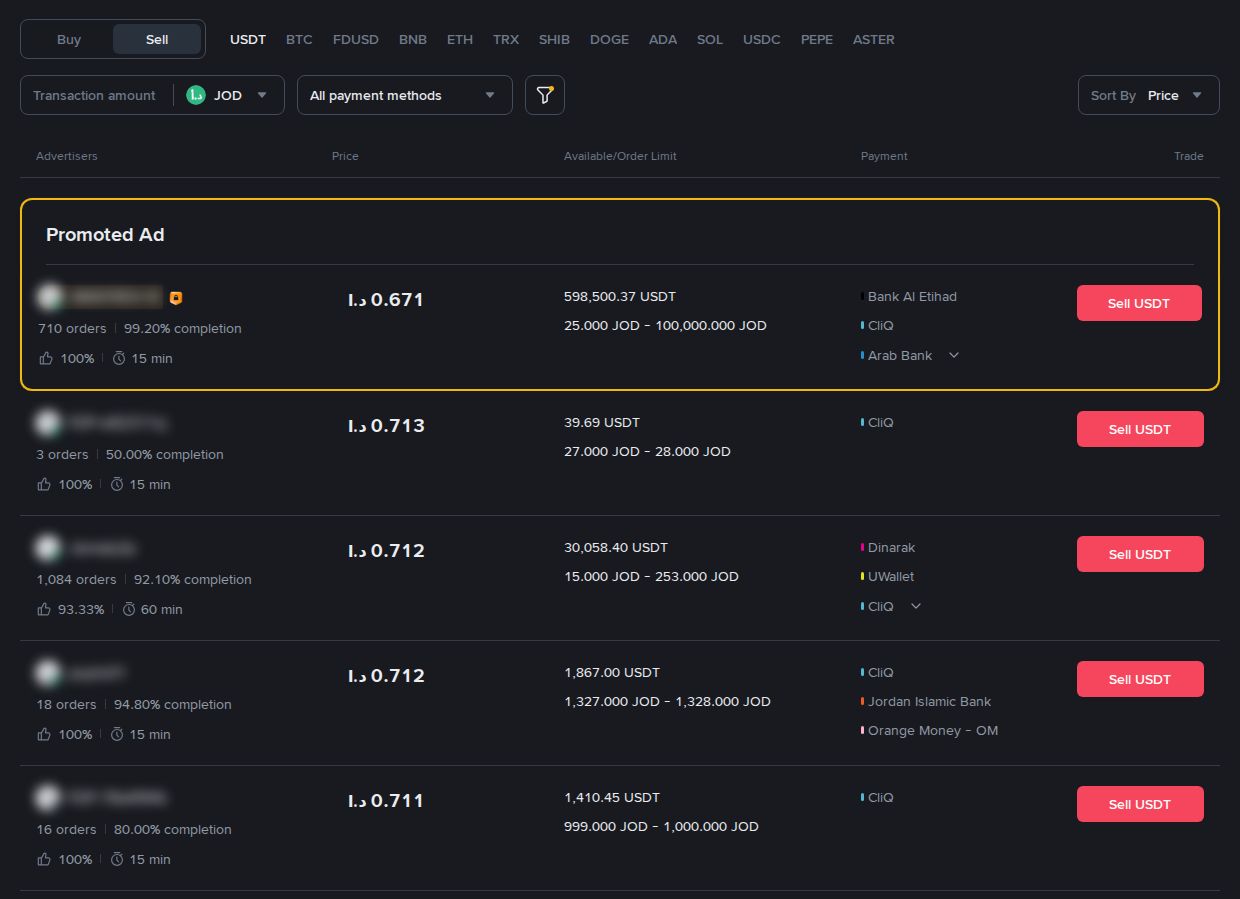Select ASTER crypto tab

pos(874,40)
